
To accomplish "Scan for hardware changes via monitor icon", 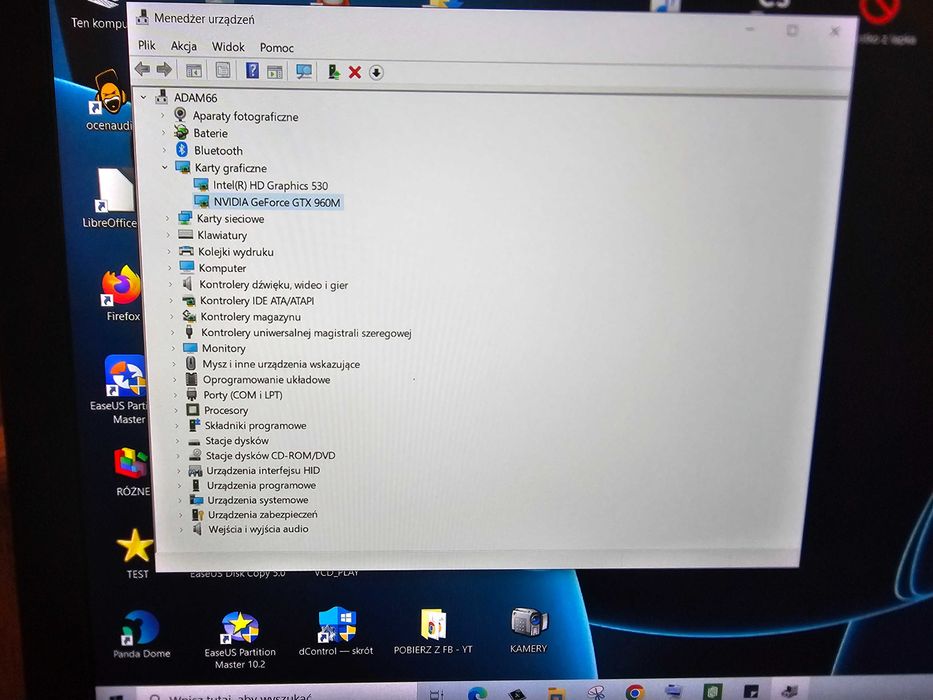I will (304, 72).
